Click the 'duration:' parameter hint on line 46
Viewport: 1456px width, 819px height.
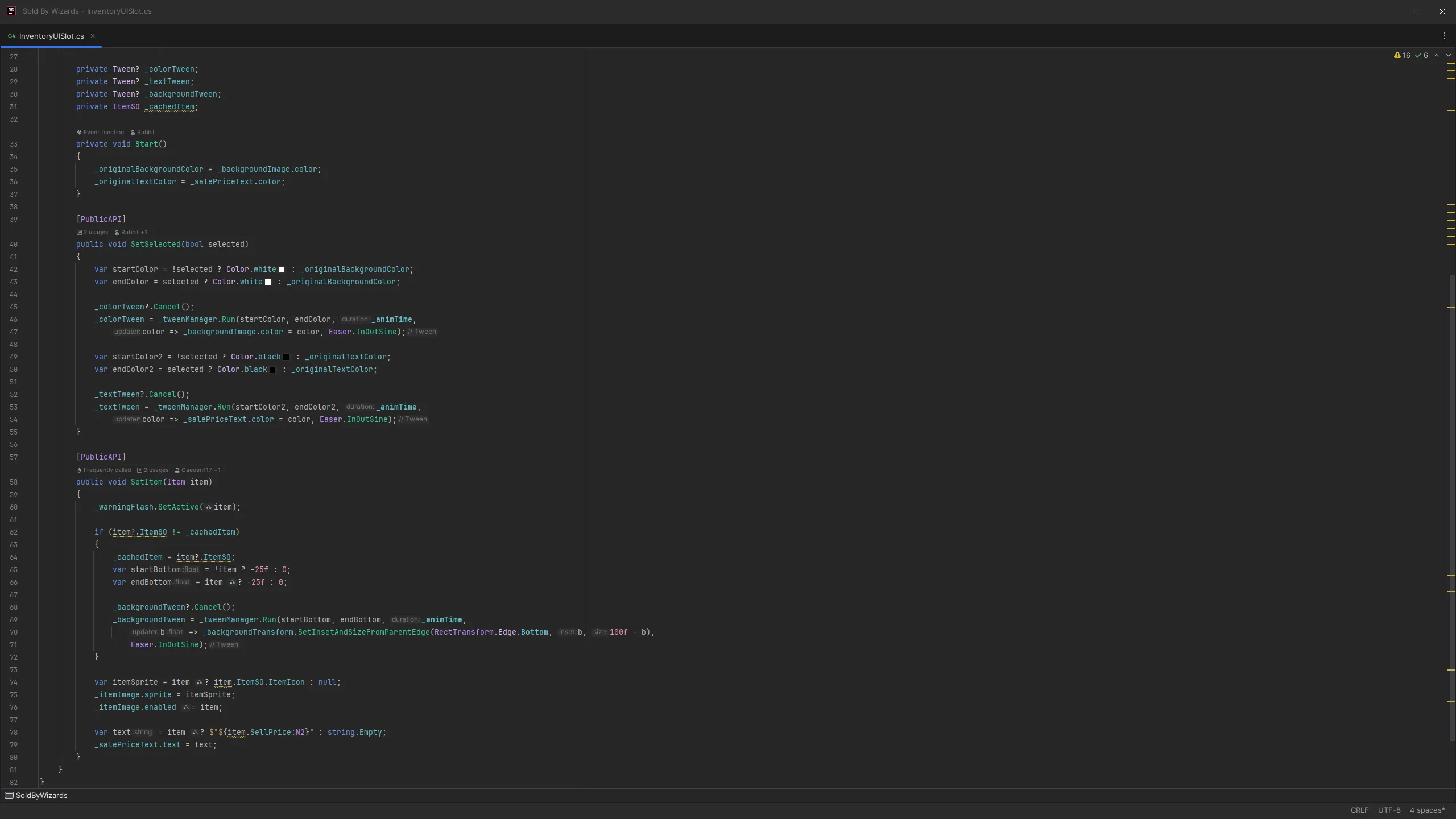coord(355,319)
